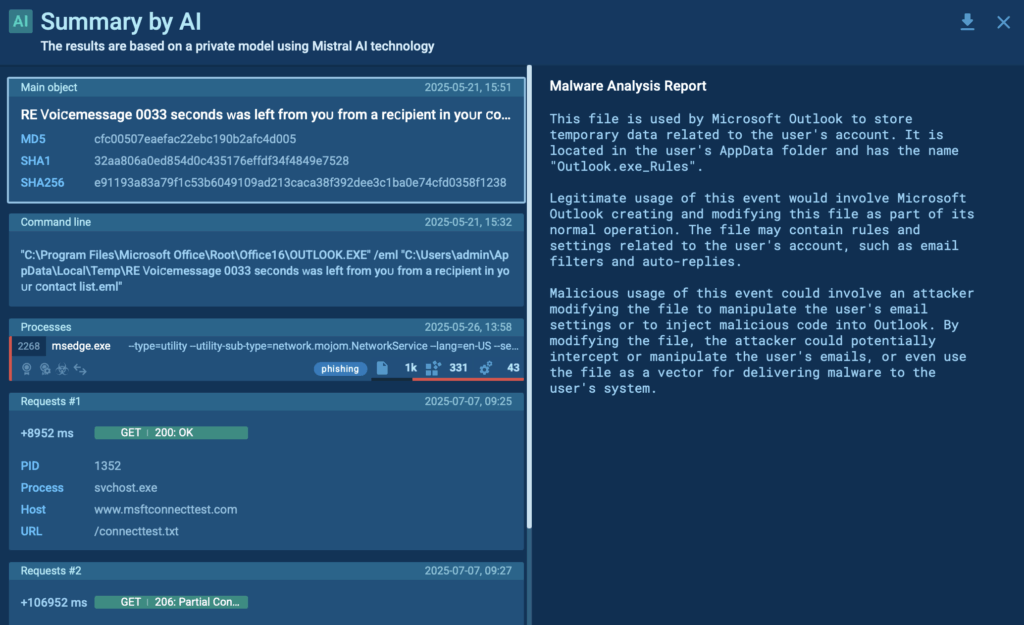This screenshot has height=625, width=1024.
Task: Click the AI logo badge
Action: [20, 21]
